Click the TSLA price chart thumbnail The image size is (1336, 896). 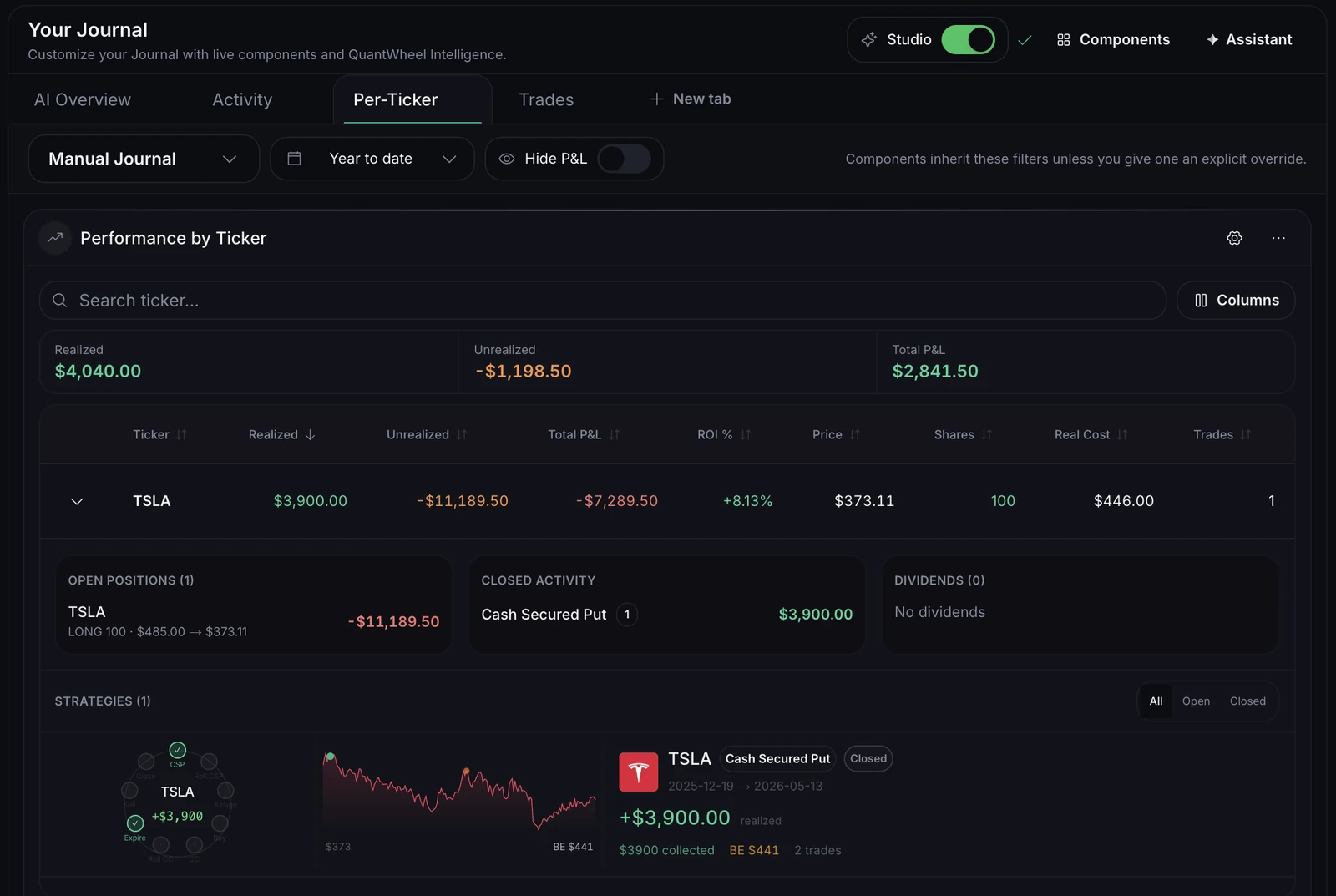[x=459, y=791]
